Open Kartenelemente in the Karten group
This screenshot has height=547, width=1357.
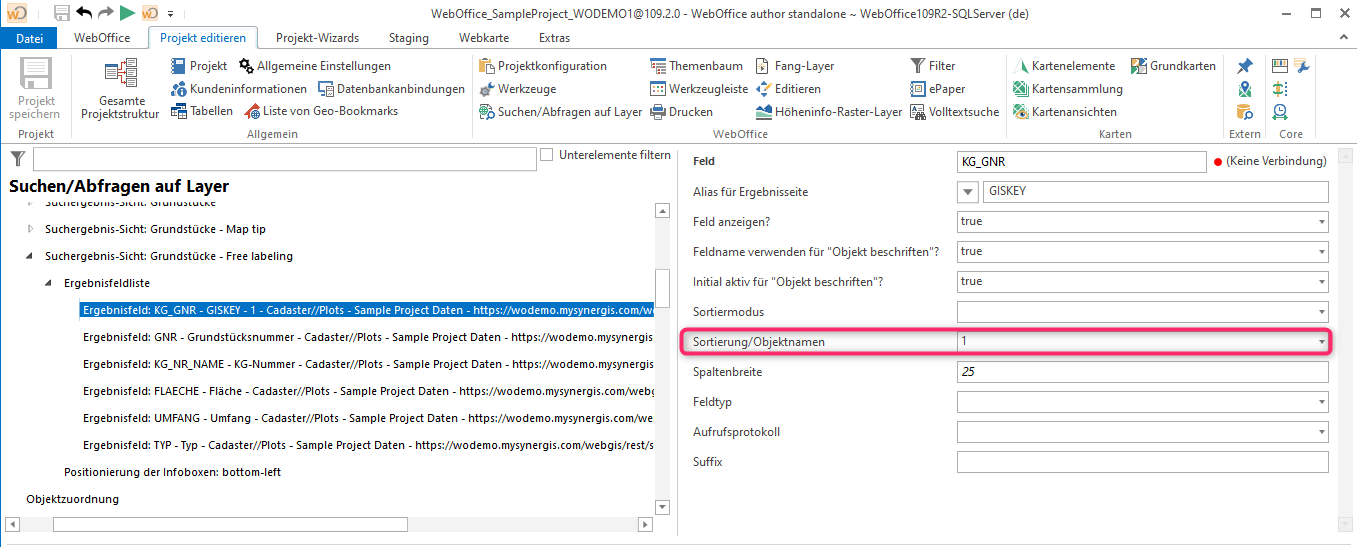click(1064, 66)
